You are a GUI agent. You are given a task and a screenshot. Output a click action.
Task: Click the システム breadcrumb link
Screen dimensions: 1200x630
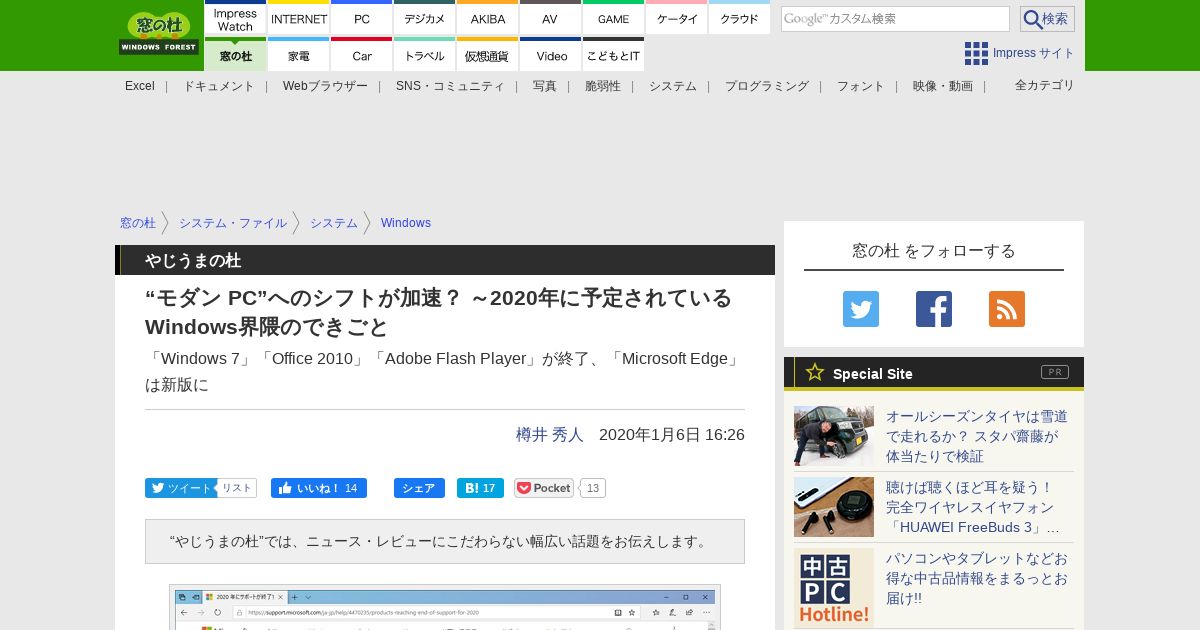click(x=334, y=223)
